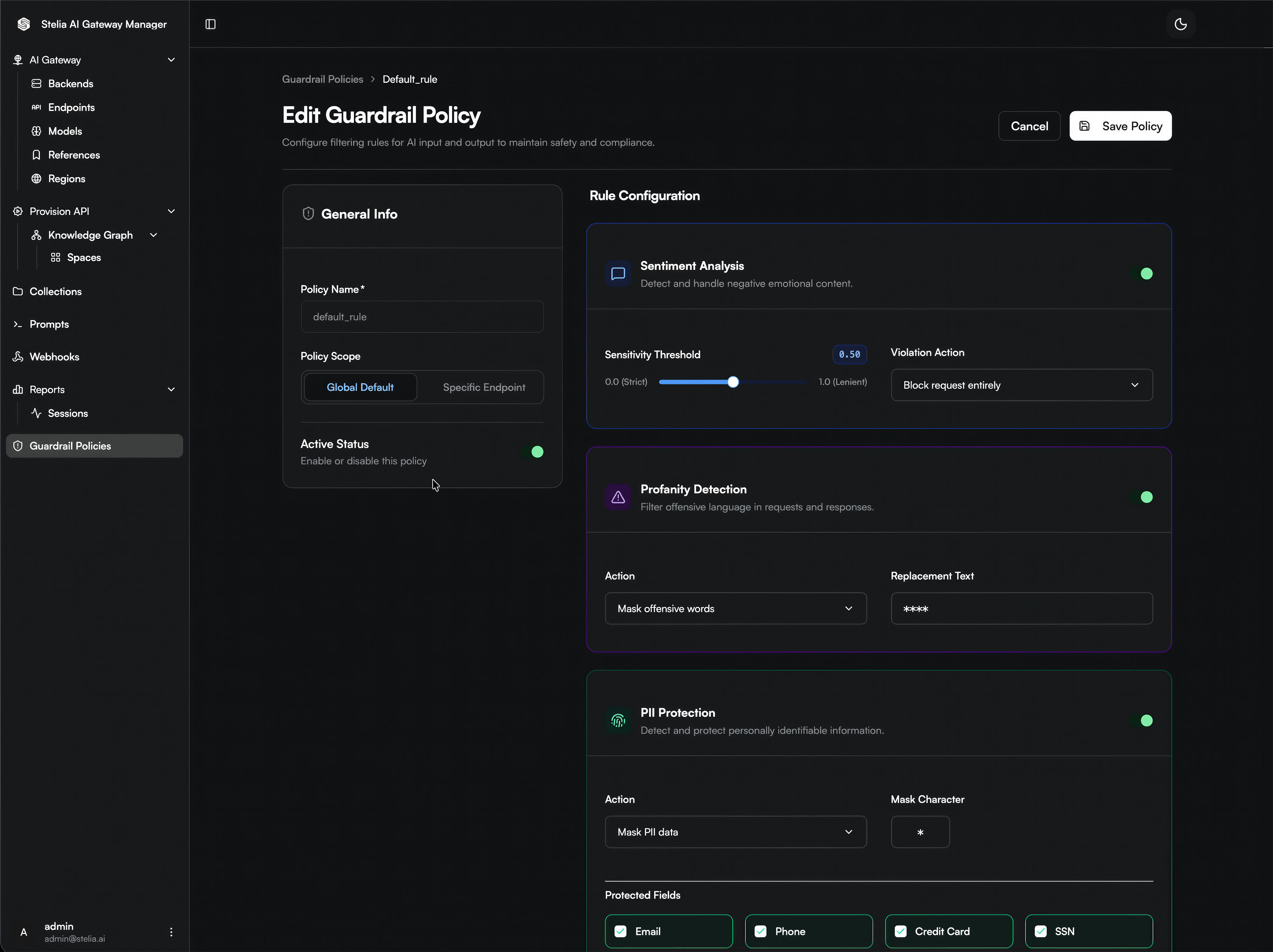Go to Guardrail Policies breadcrumb link
The height and width of the screenshot is (952, 1273).
click(322, 79)
